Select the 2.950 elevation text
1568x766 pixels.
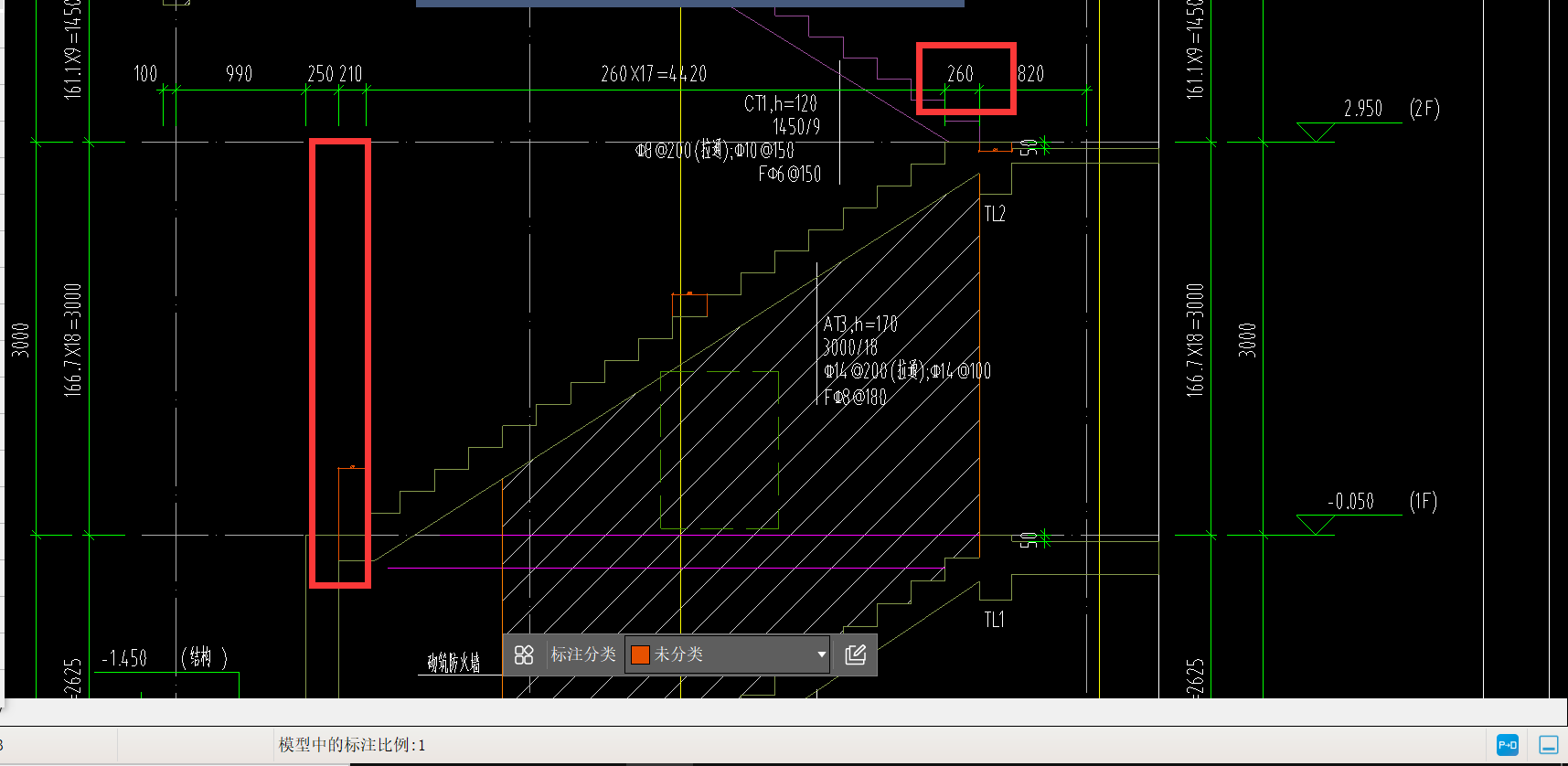1363,109
